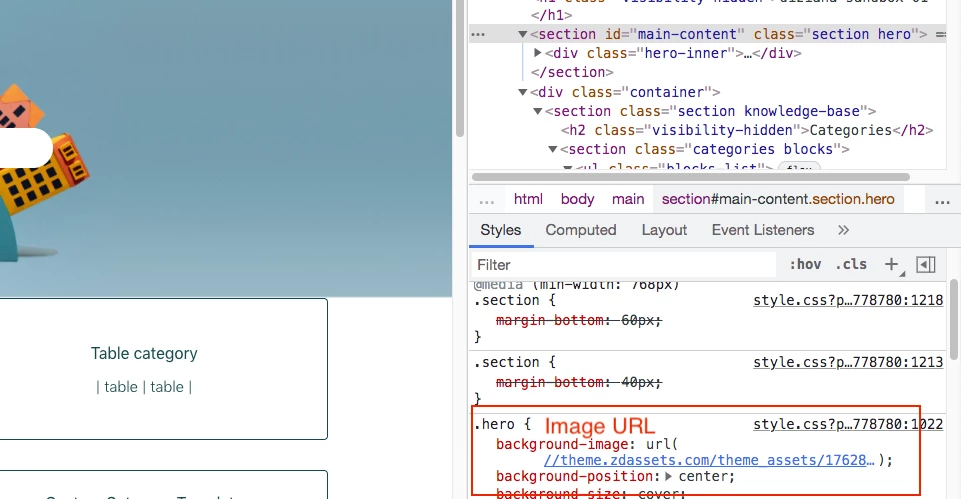
Task: Switch to the Computed tab
Action: (x=581, y=230)
